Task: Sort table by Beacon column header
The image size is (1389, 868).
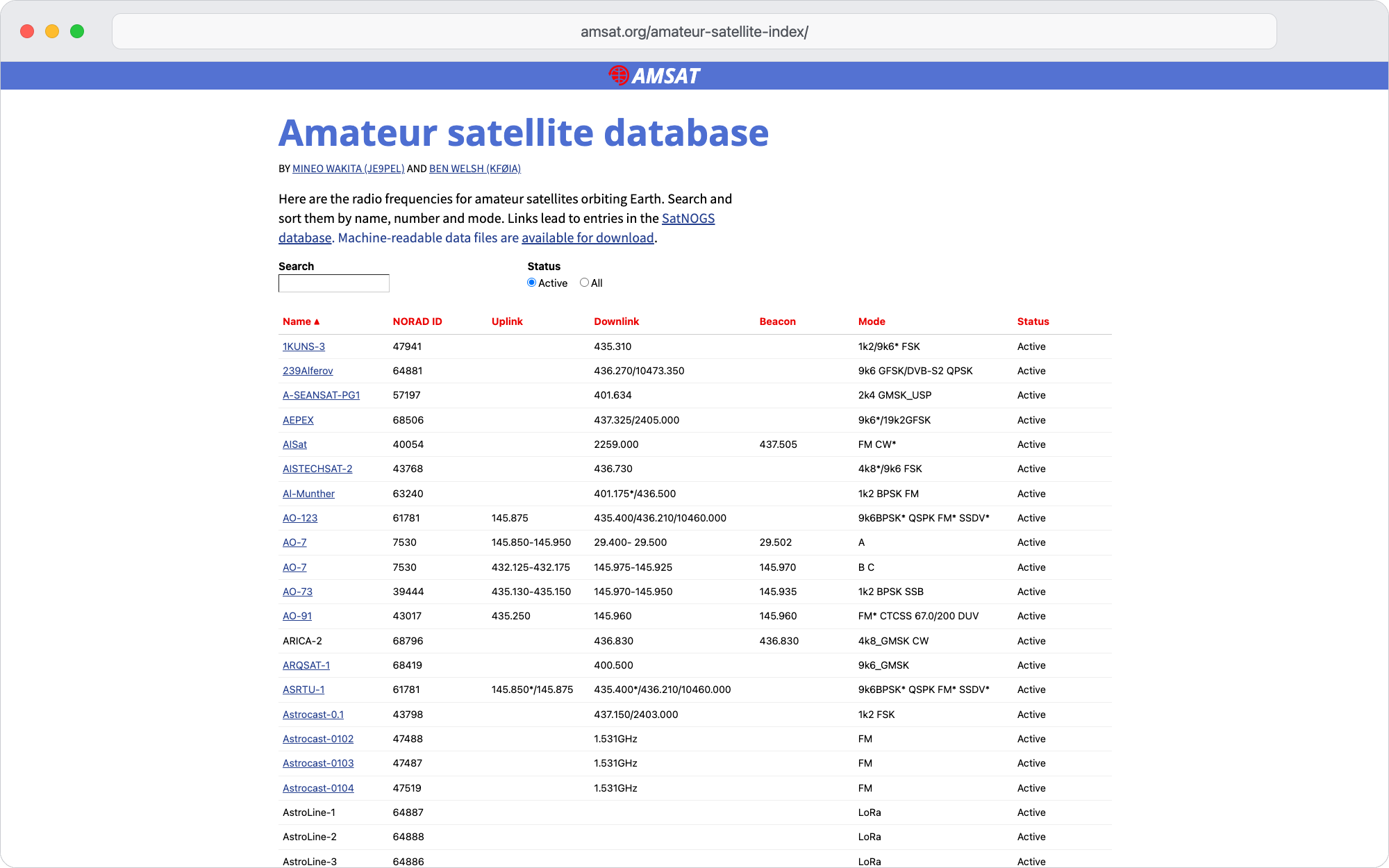Action: (x=777, y=322)
